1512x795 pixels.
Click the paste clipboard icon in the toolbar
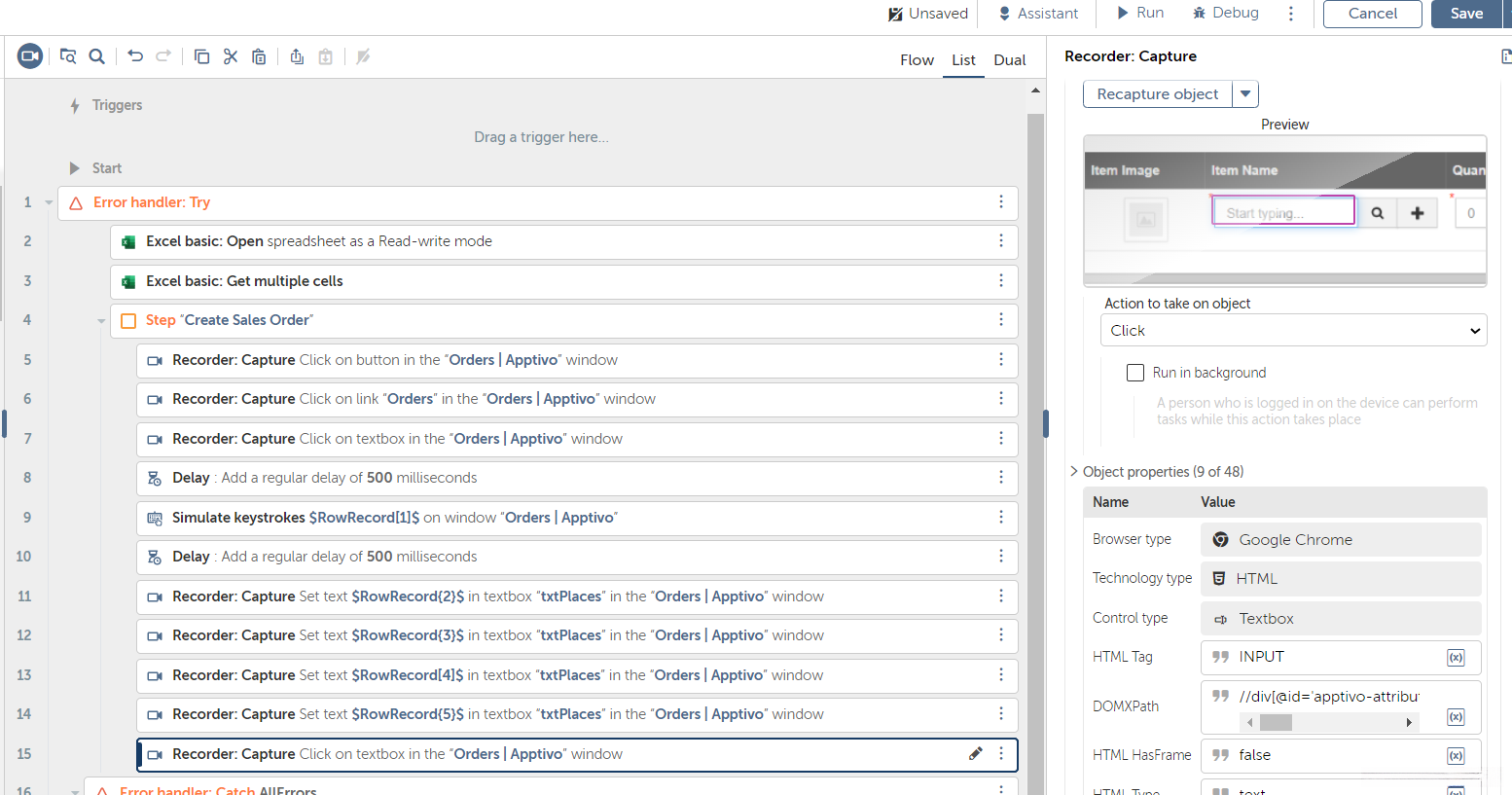click(259, 56)
